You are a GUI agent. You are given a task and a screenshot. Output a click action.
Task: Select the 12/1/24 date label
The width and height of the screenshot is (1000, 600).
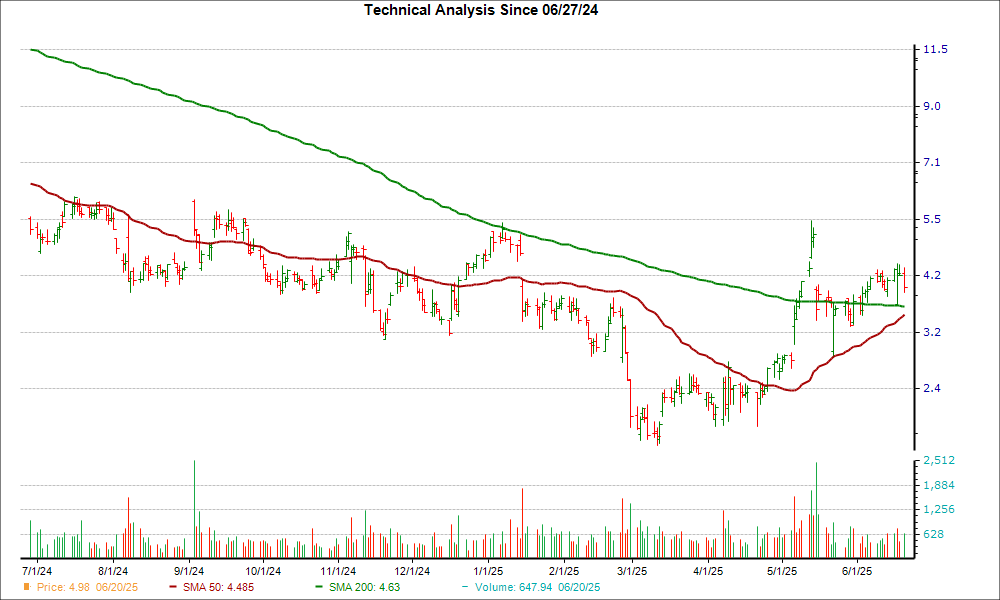pos(412,571)
